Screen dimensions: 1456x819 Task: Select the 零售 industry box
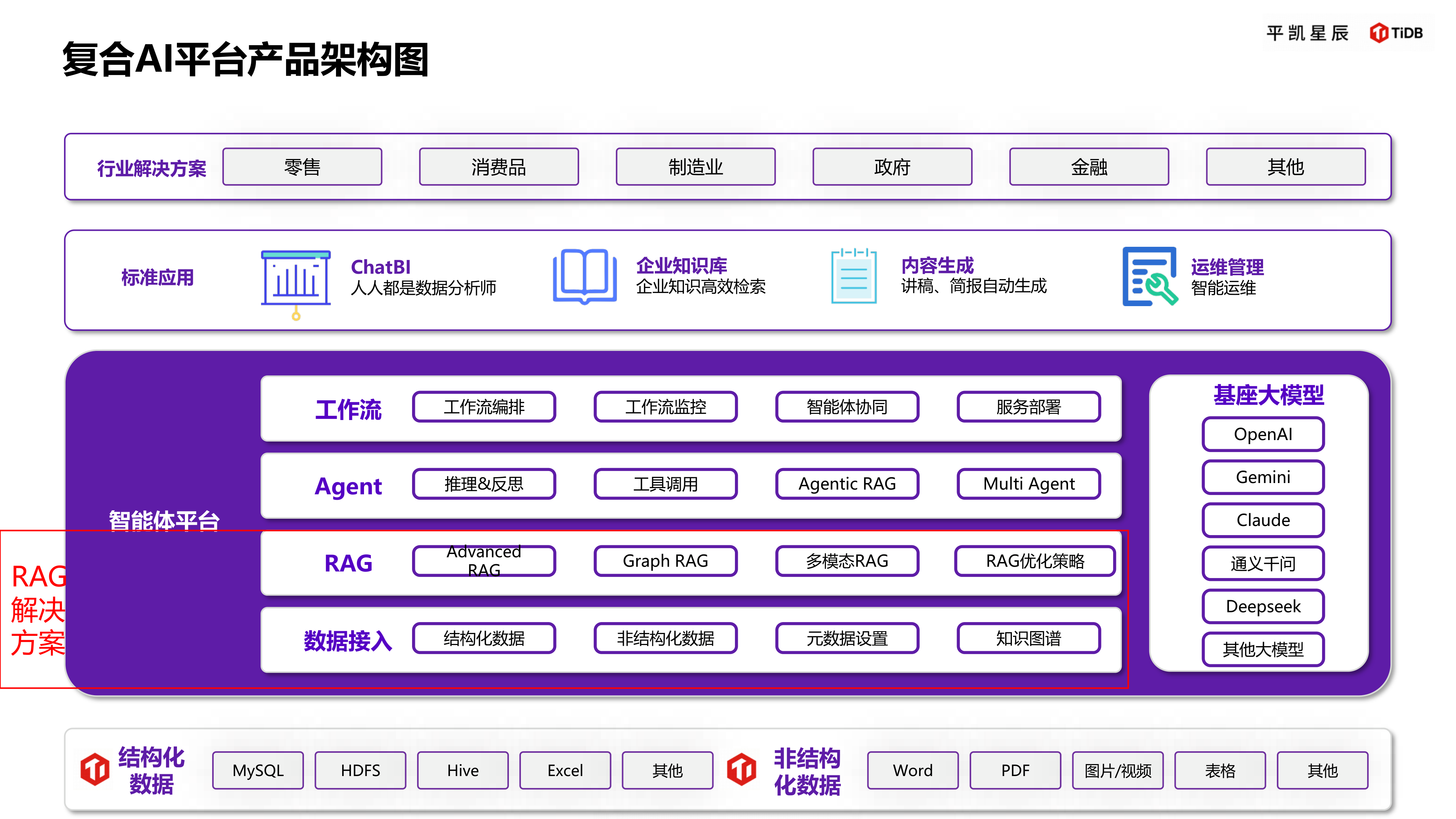302,167
